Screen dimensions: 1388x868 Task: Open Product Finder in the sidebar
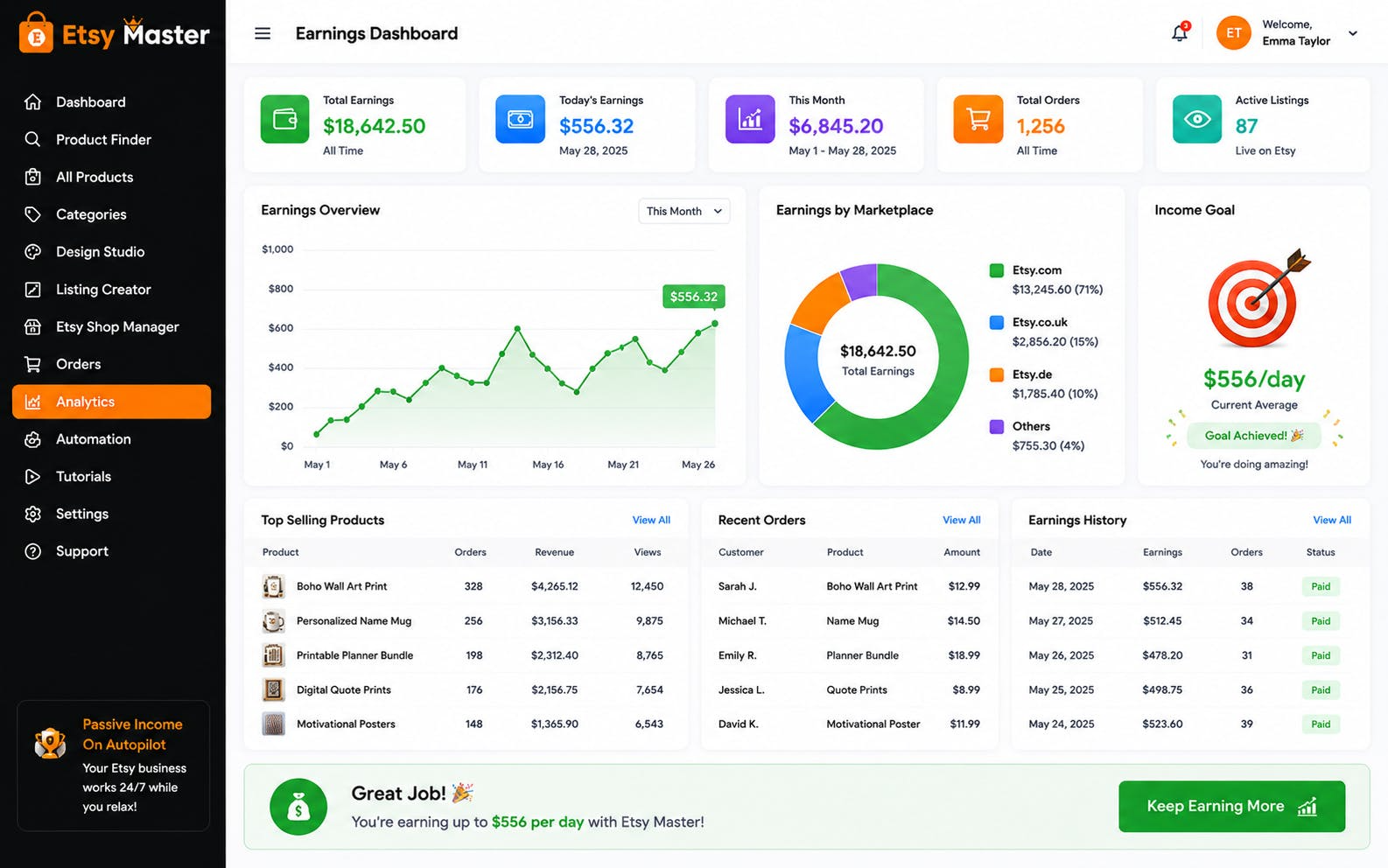click(111, 140)
